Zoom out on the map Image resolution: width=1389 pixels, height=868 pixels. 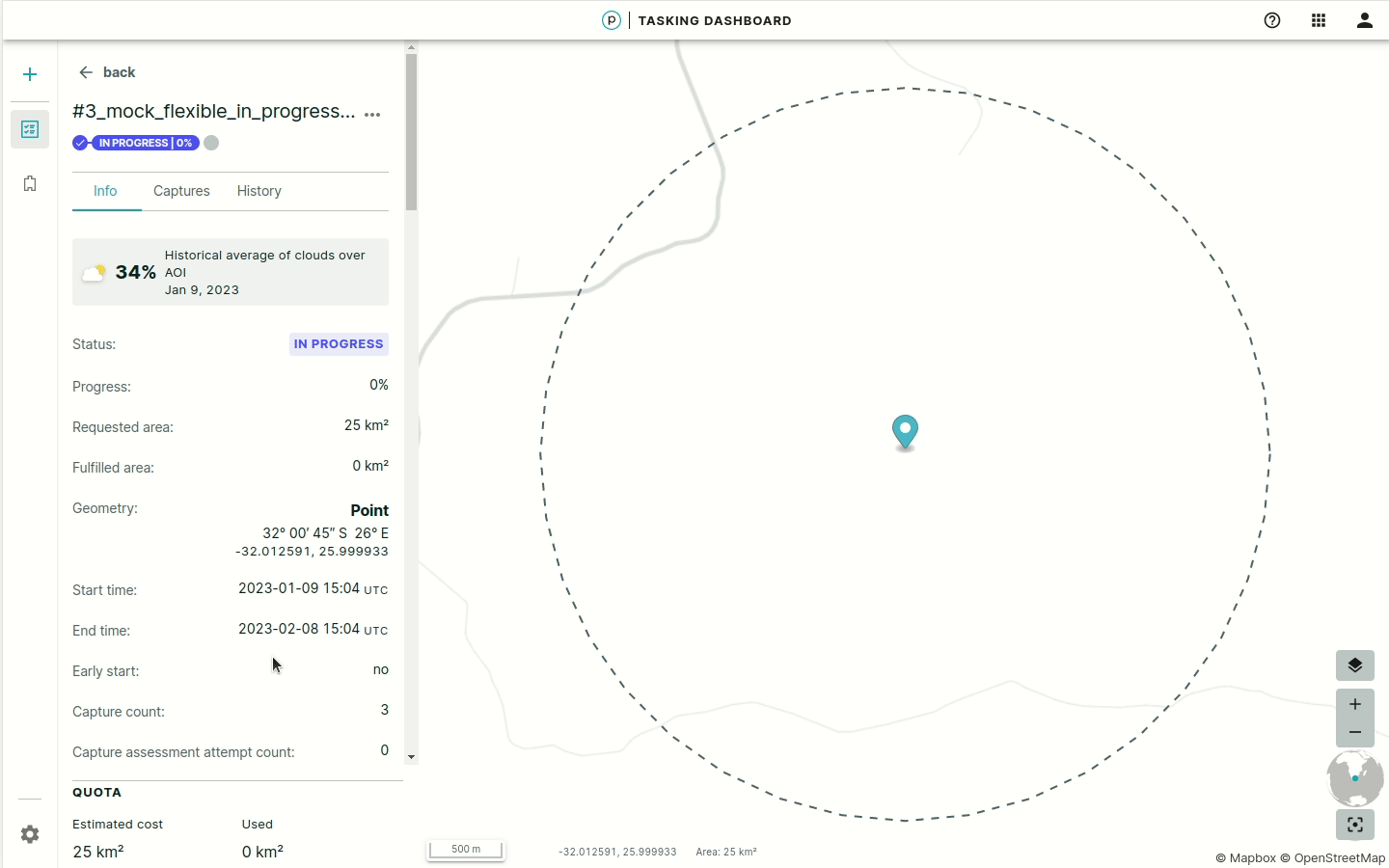tap(1355, 733)
